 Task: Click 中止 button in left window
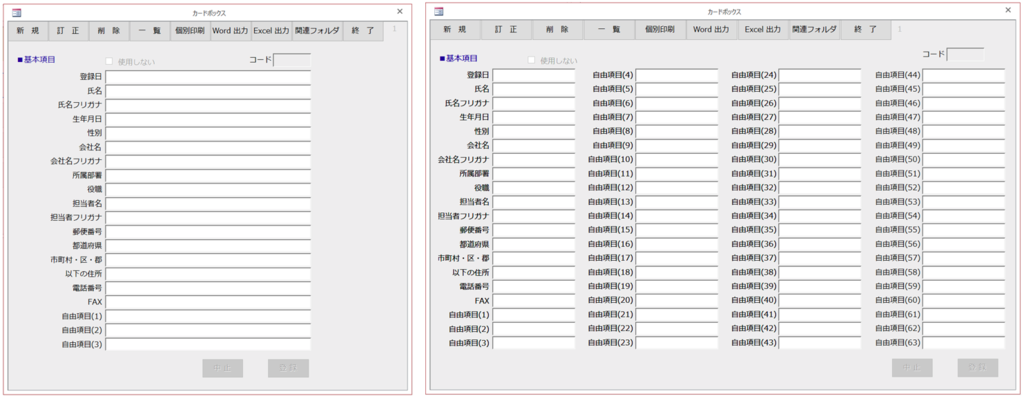[x=223, y=368]
